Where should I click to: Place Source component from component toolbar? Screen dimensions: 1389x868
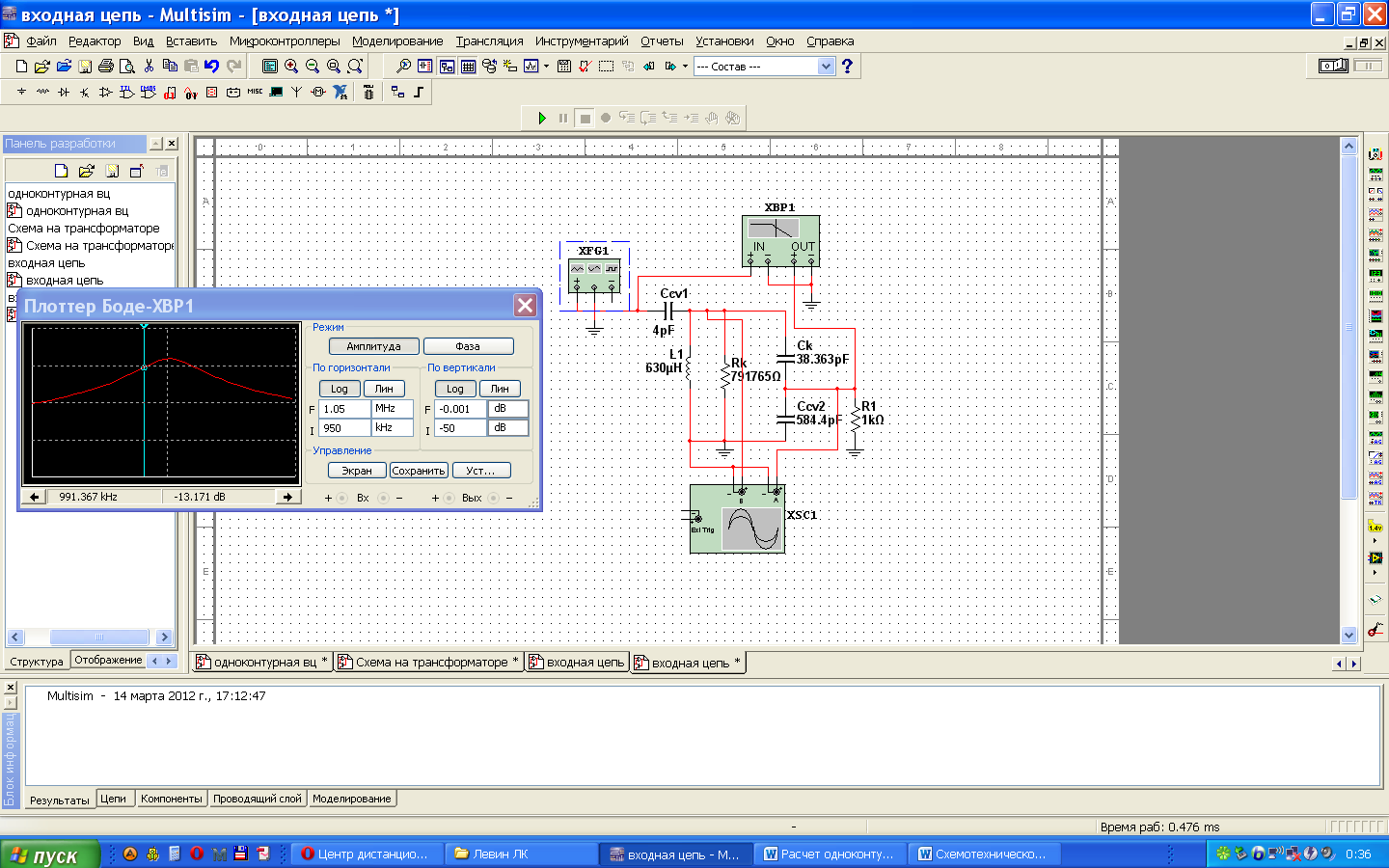[x=21, y=93]
